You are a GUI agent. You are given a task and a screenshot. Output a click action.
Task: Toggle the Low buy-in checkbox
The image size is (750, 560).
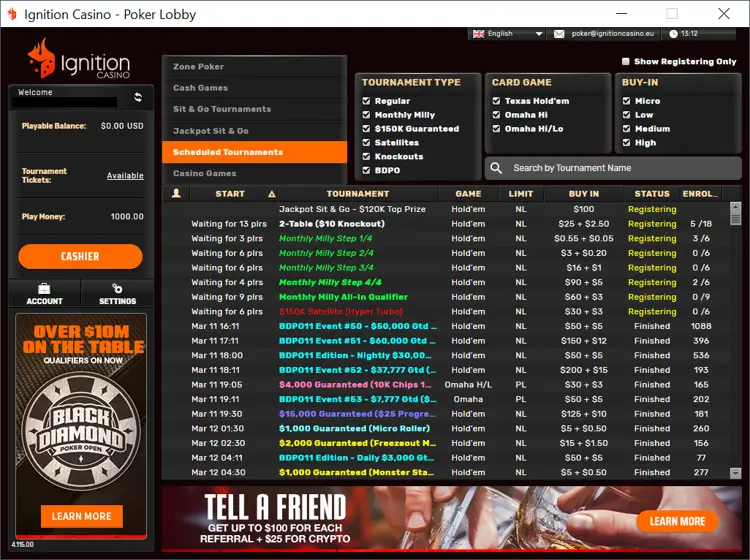tap(626, 115)
